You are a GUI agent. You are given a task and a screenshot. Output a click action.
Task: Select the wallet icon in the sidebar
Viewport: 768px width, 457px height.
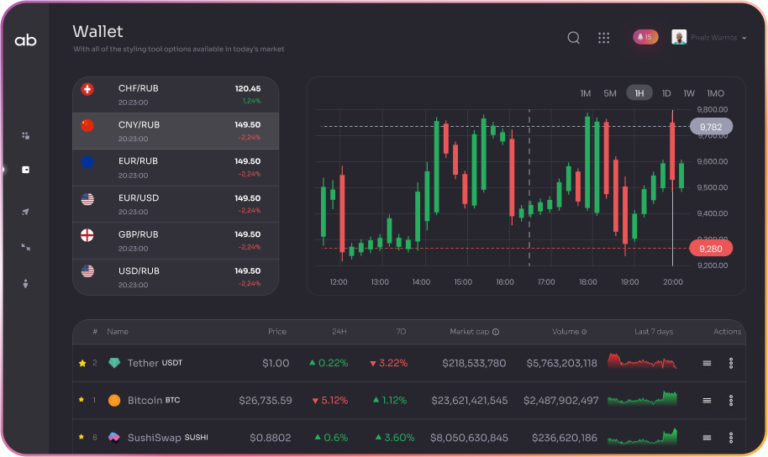(25, 170)
